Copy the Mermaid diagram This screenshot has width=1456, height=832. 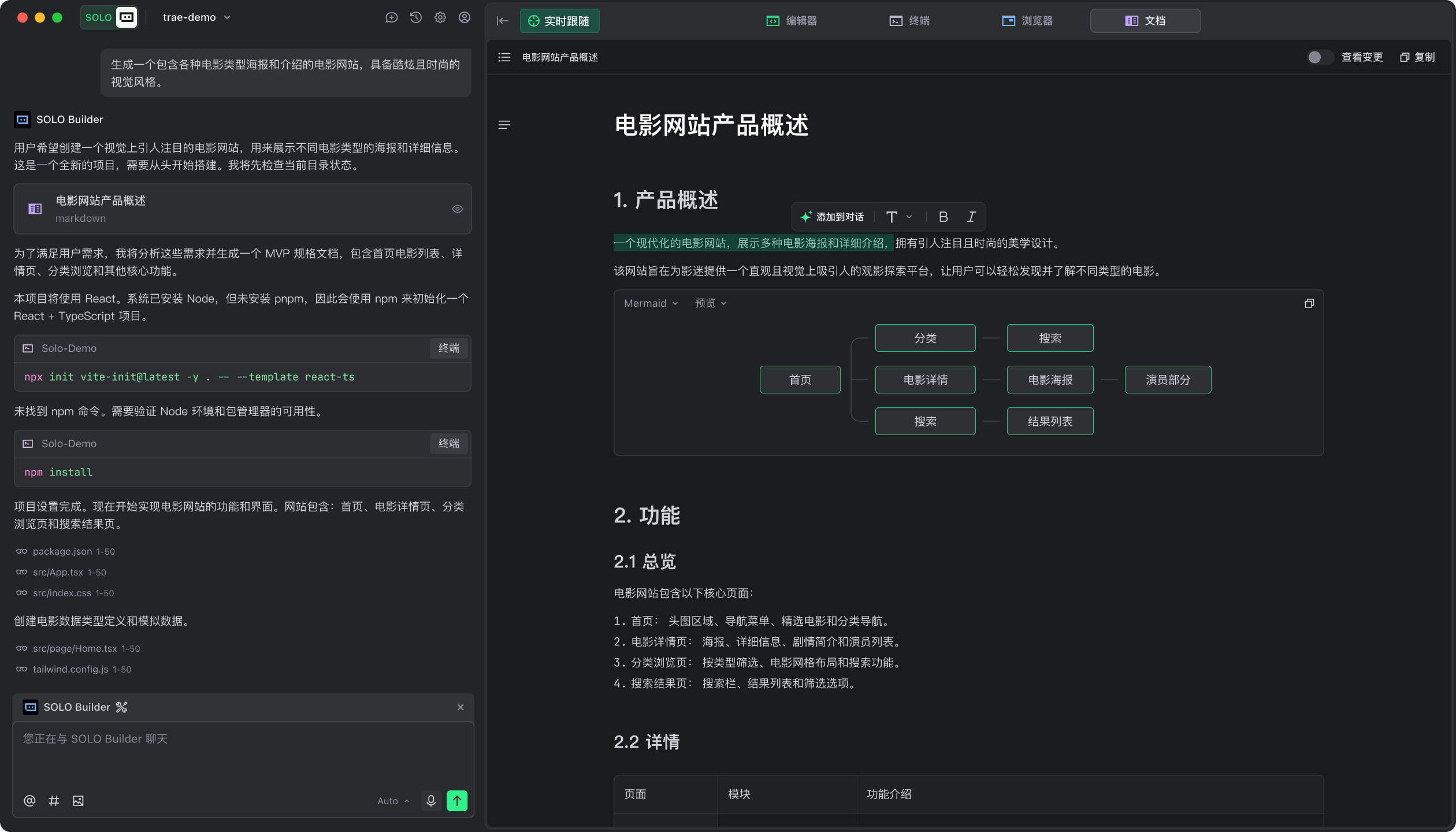(x=1309, y=303)
